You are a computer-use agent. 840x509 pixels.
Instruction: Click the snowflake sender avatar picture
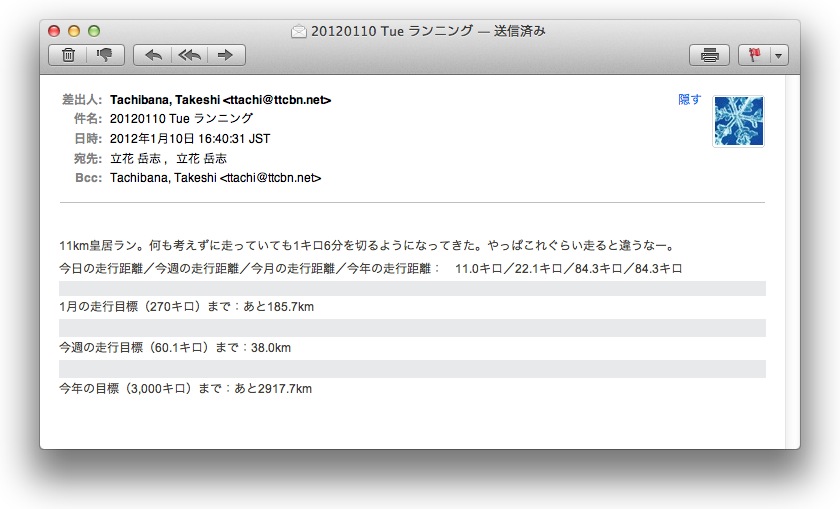pos(738,121)
